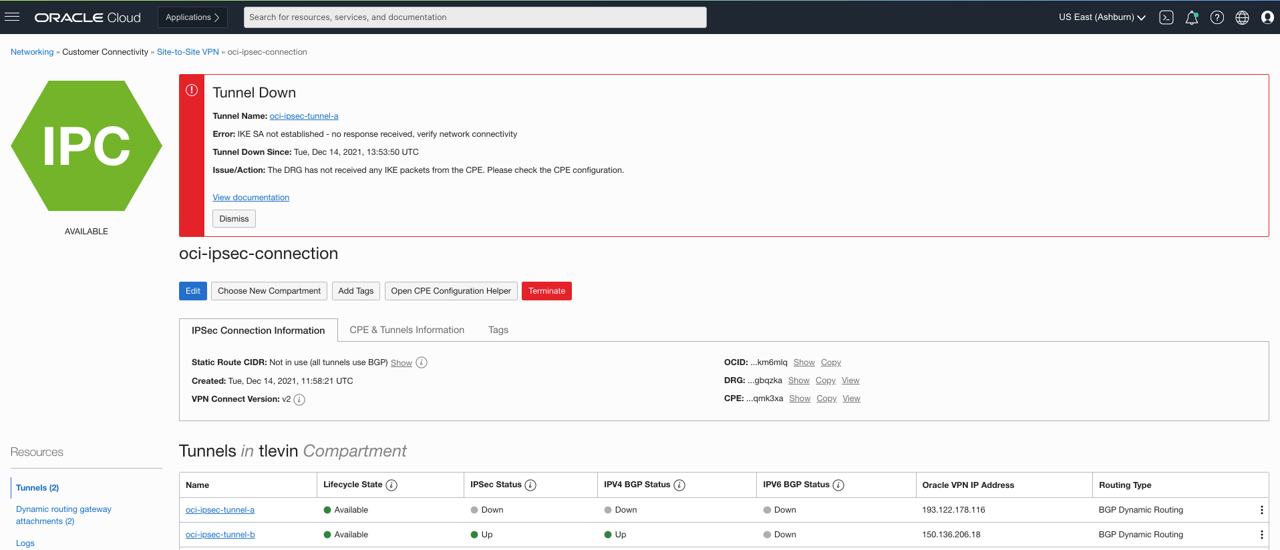Show the full OCID

804,363
